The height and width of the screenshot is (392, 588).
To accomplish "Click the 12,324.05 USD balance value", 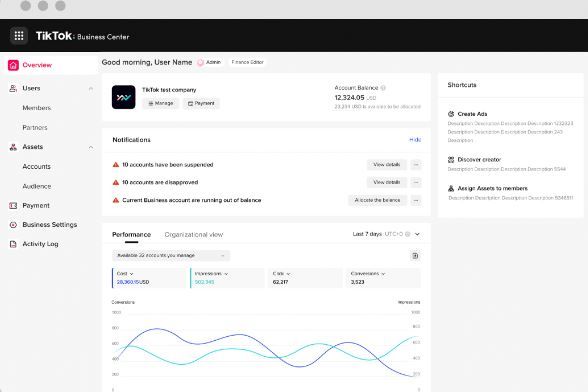I will 355,98.
